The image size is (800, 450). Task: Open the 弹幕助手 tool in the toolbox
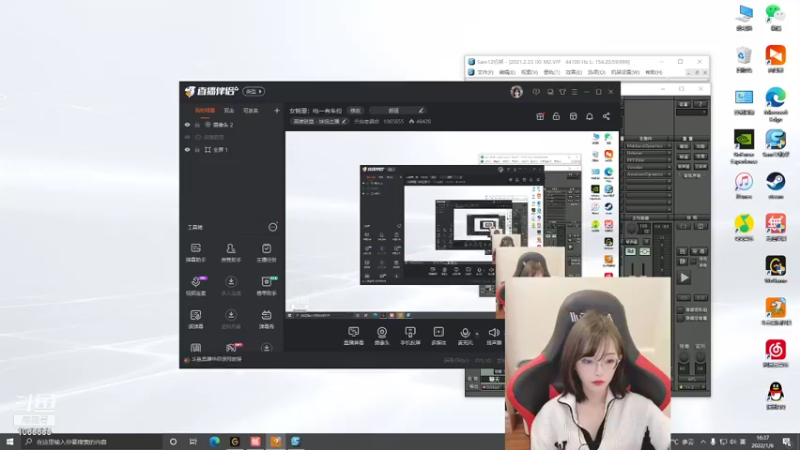click(195, 253)
